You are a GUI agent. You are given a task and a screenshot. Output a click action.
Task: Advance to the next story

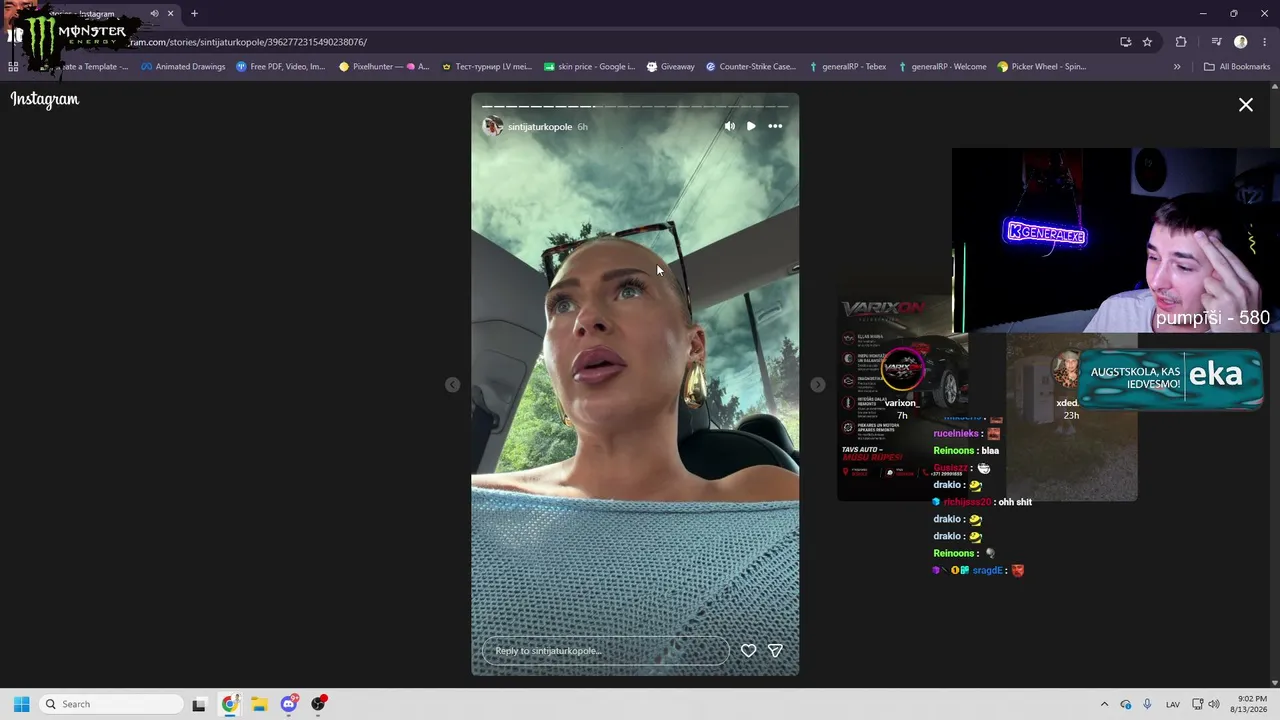pos(818,385)
